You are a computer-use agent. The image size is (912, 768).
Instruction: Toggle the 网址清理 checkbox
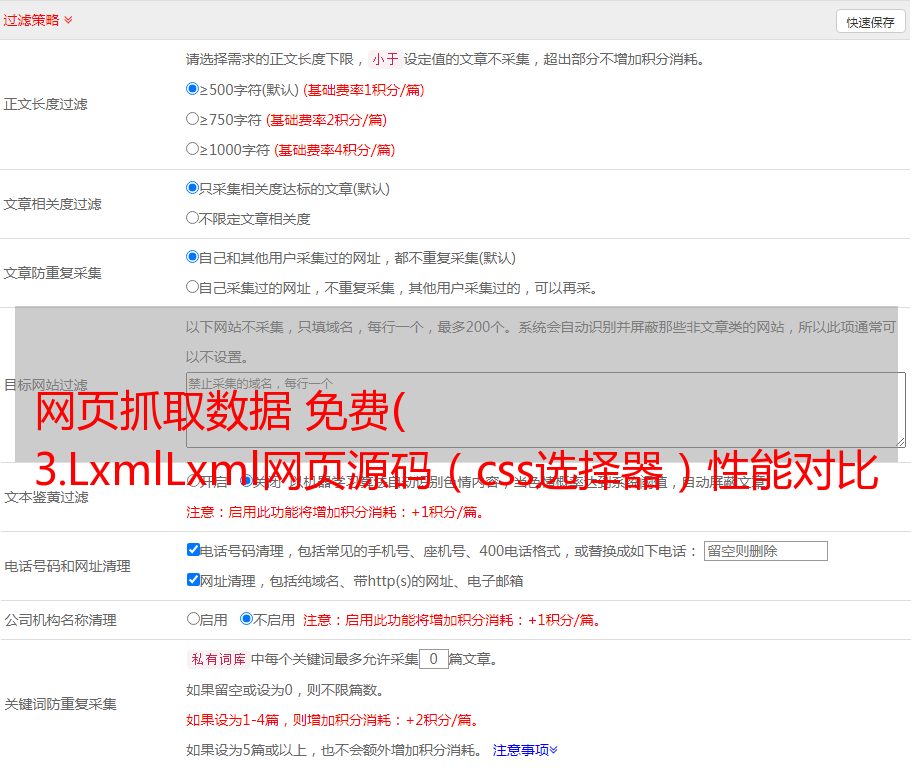[193, 579]
